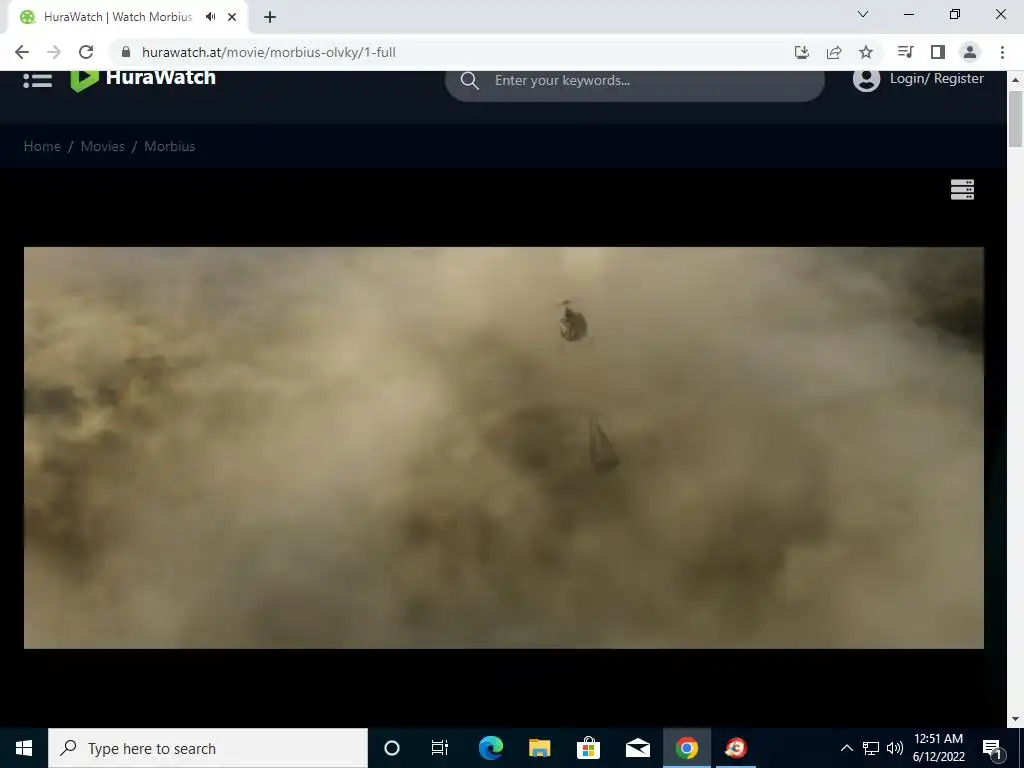The image size is (1024, 768).
Task: Reload the current page
Action: [86, 52]
